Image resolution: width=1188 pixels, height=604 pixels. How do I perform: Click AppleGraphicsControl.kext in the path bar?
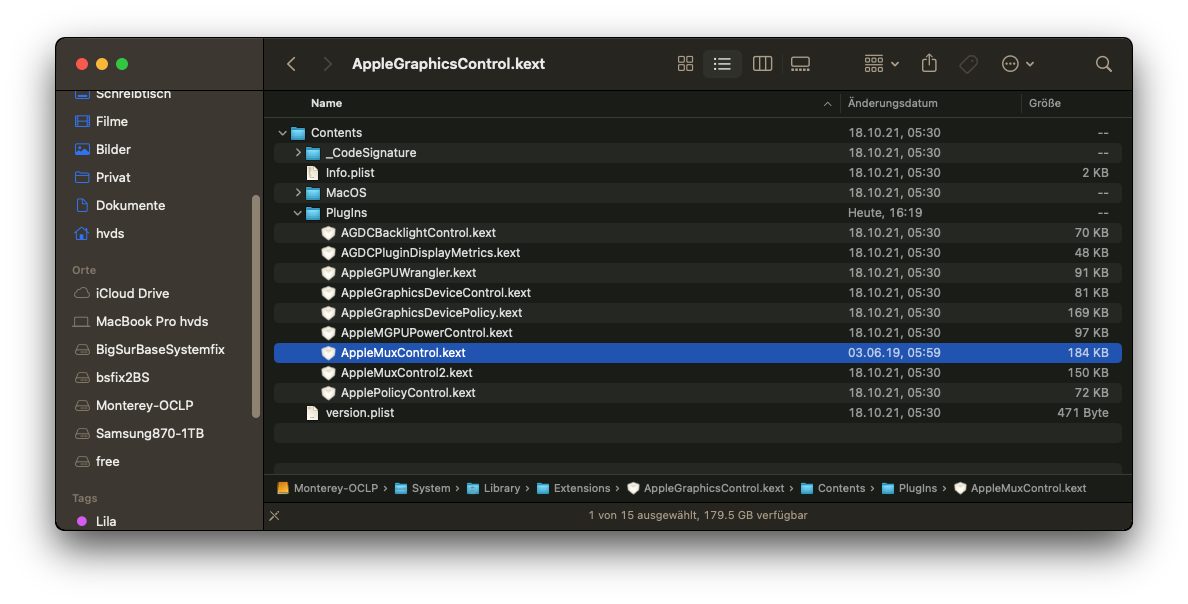click(706, 489)
